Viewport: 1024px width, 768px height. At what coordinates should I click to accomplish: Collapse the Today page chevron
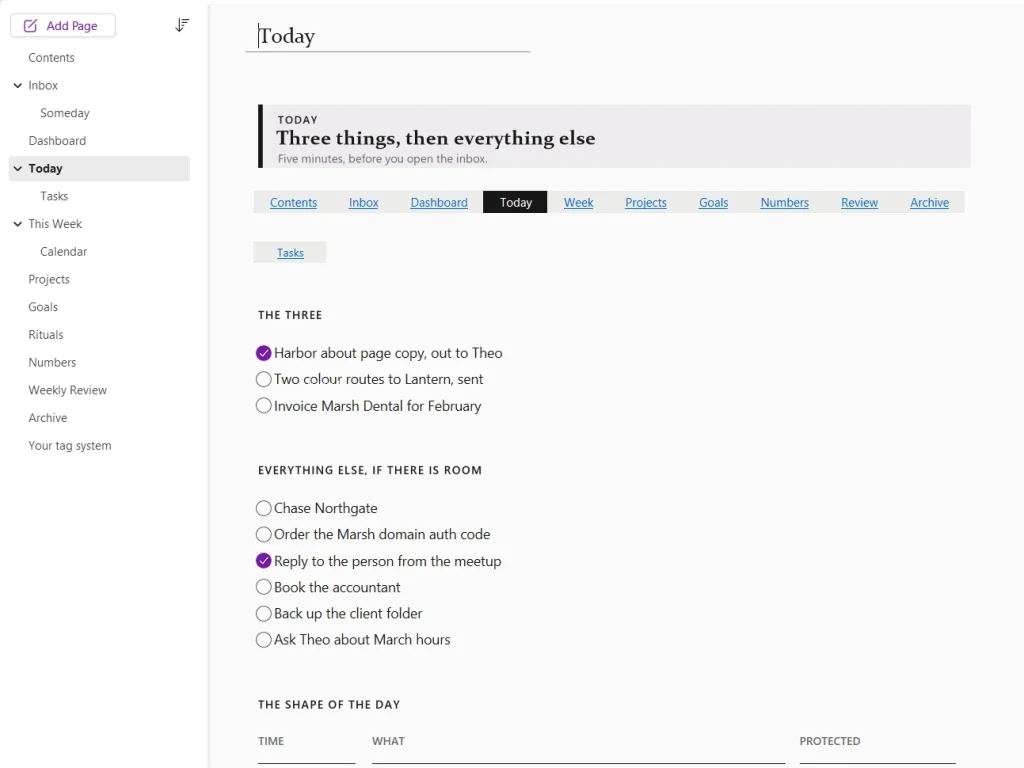pos(18,168)
